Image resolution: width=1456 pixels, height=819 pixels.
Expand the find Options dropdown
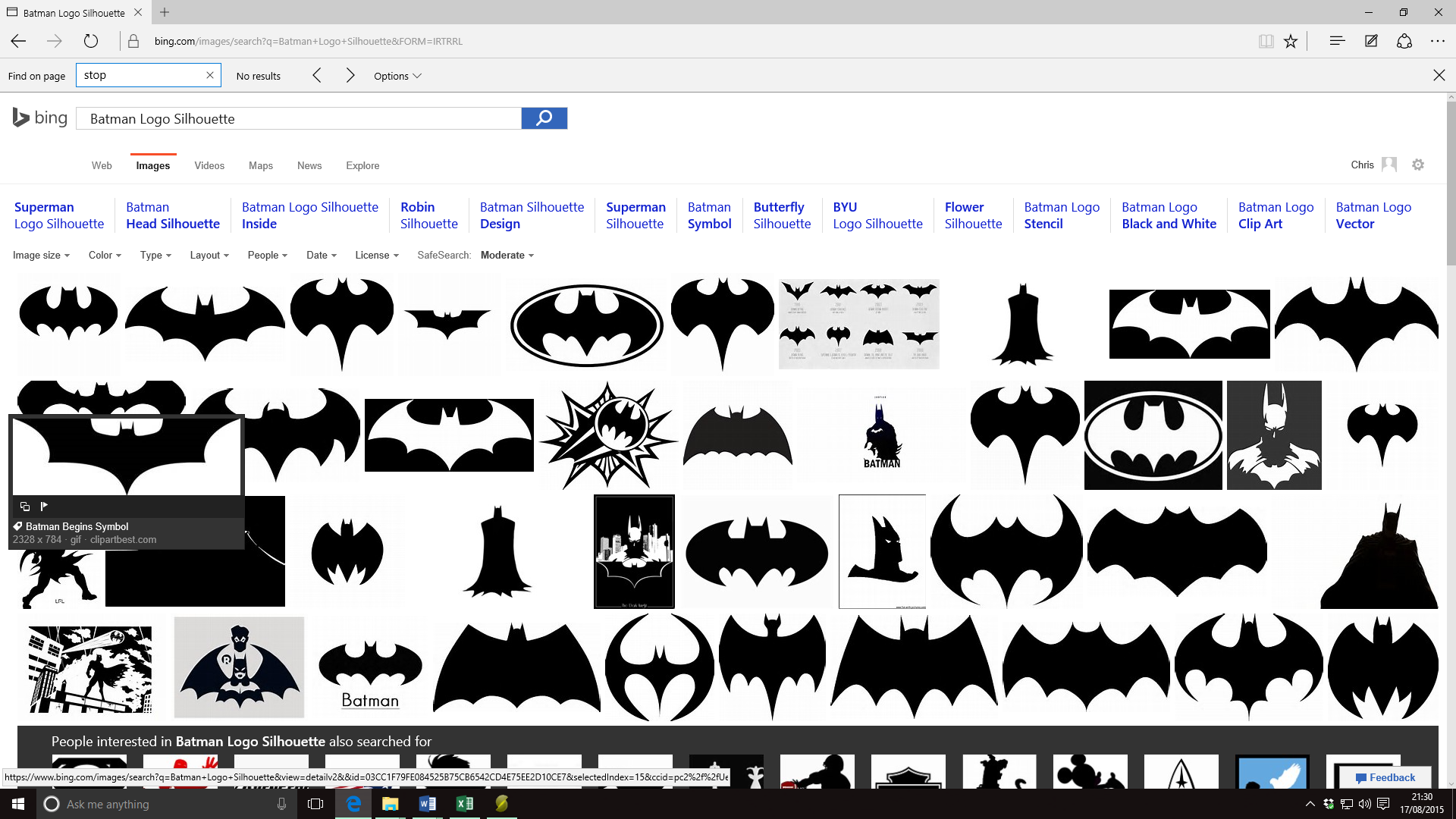397,76
